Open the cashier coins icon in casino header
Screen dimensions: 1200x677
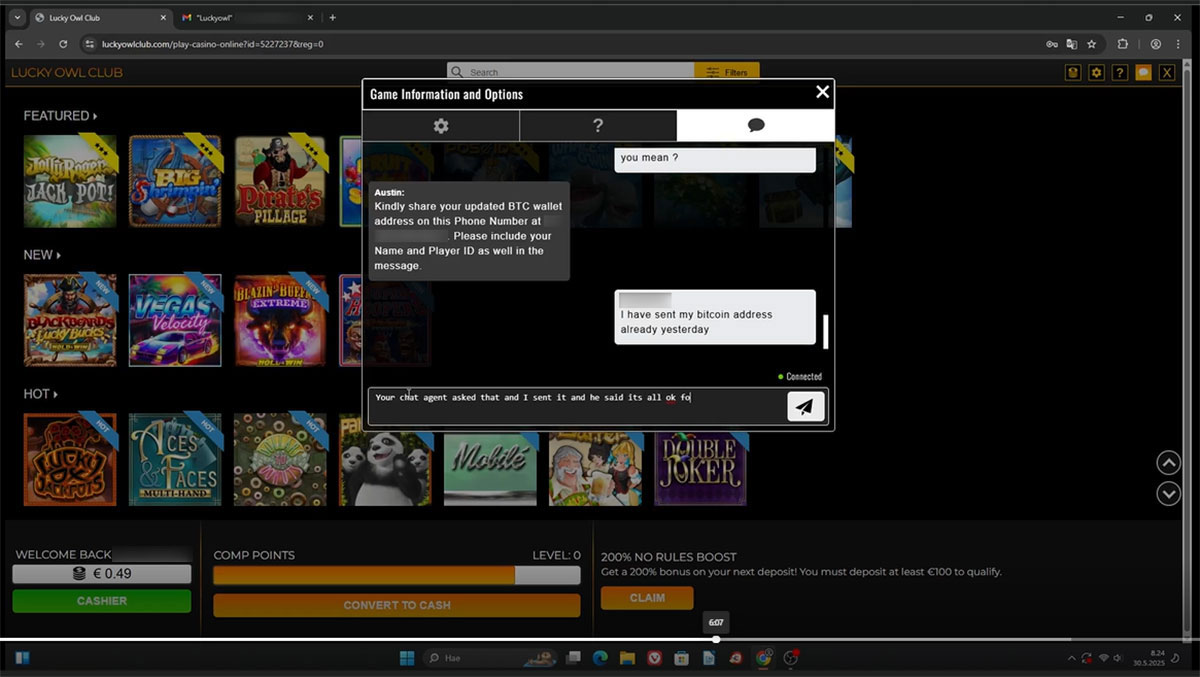1073,73
